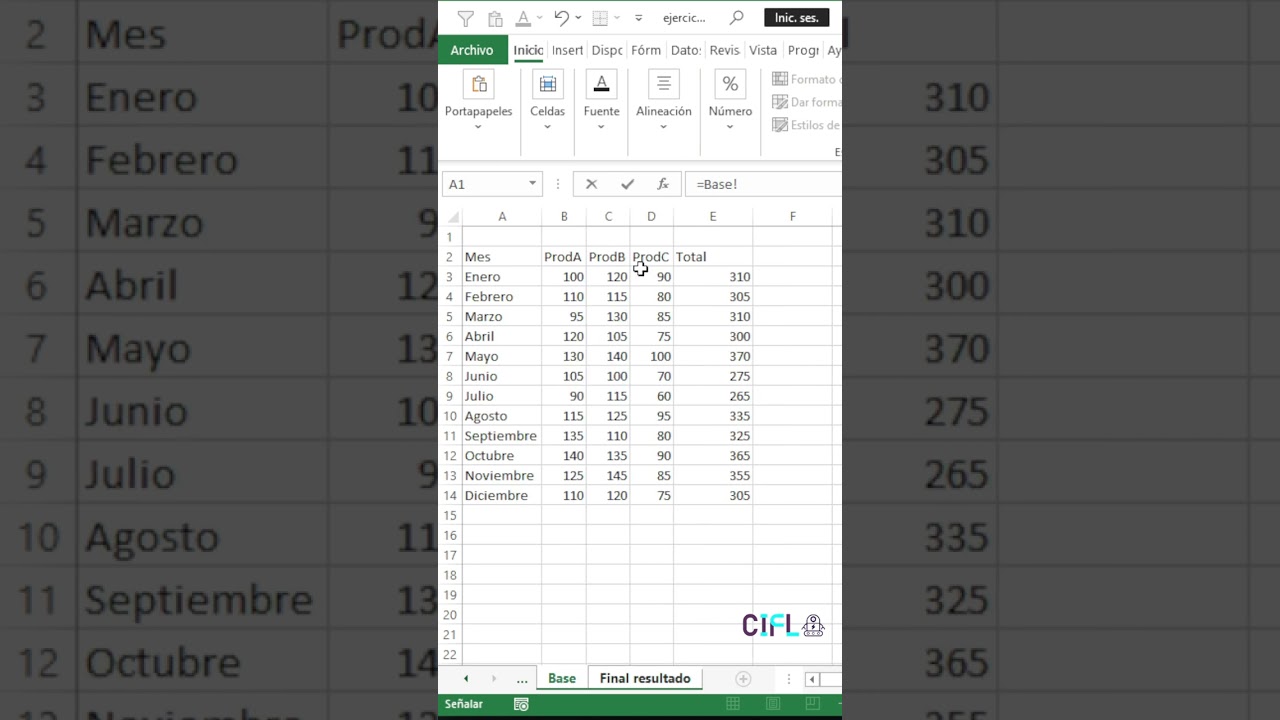The height and width of the screenshot is (720, 1280).
Task: Open the Fórmulas ribbon tab
Action: [x=646, y=50]
